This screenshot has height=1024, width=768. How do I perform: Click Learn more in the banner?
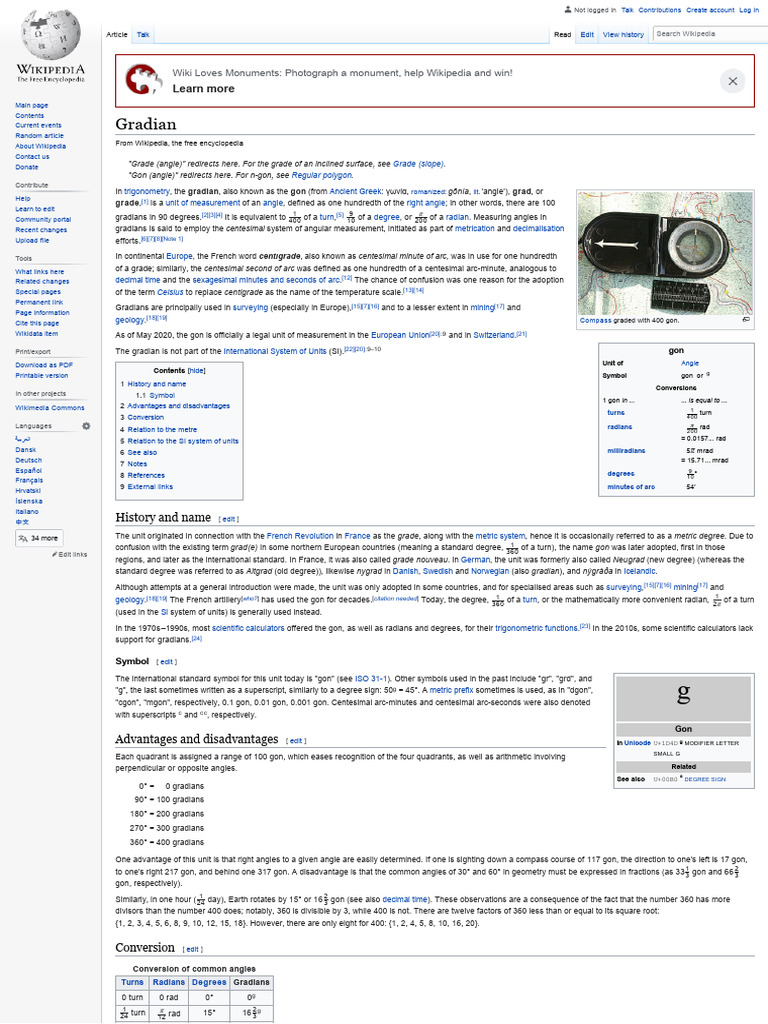[x=203, y=89]
